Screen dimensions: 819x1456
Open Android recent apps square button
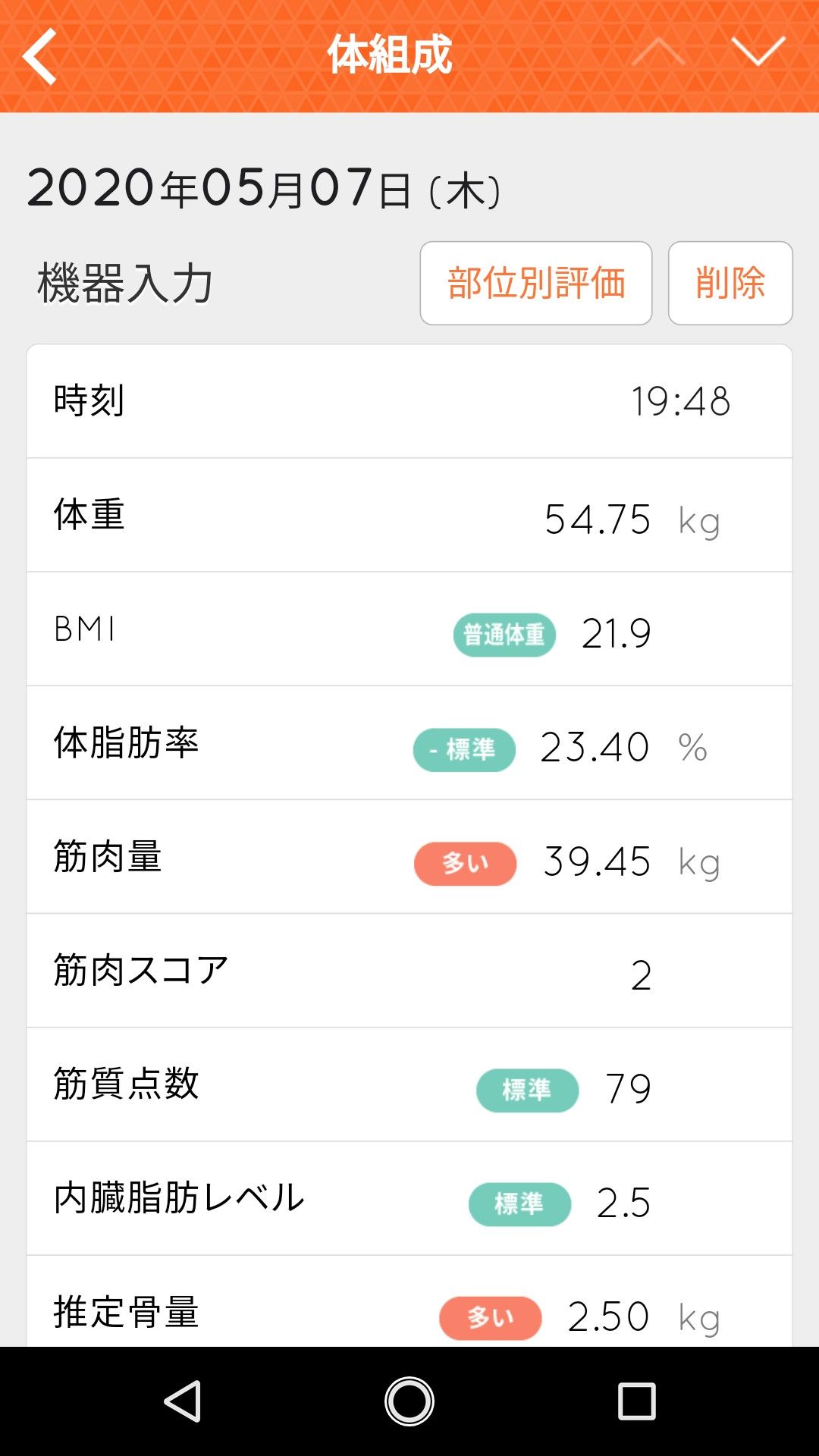(x=636, y=1401)
